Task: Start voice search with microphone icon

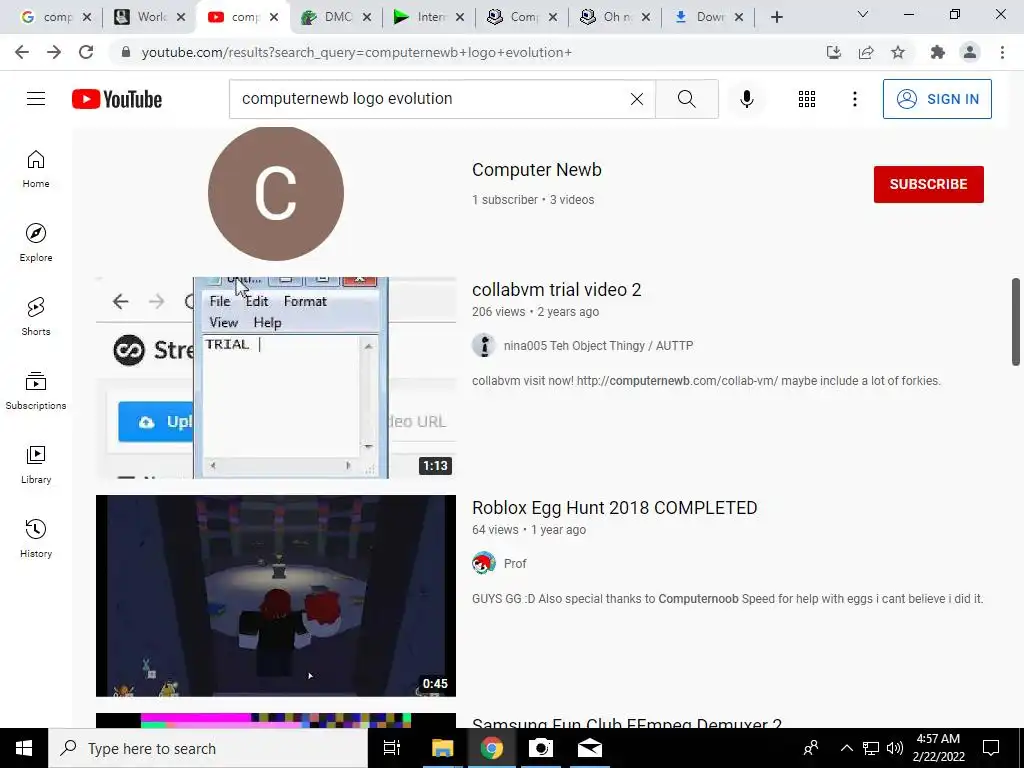Action: tap(746, 99)
